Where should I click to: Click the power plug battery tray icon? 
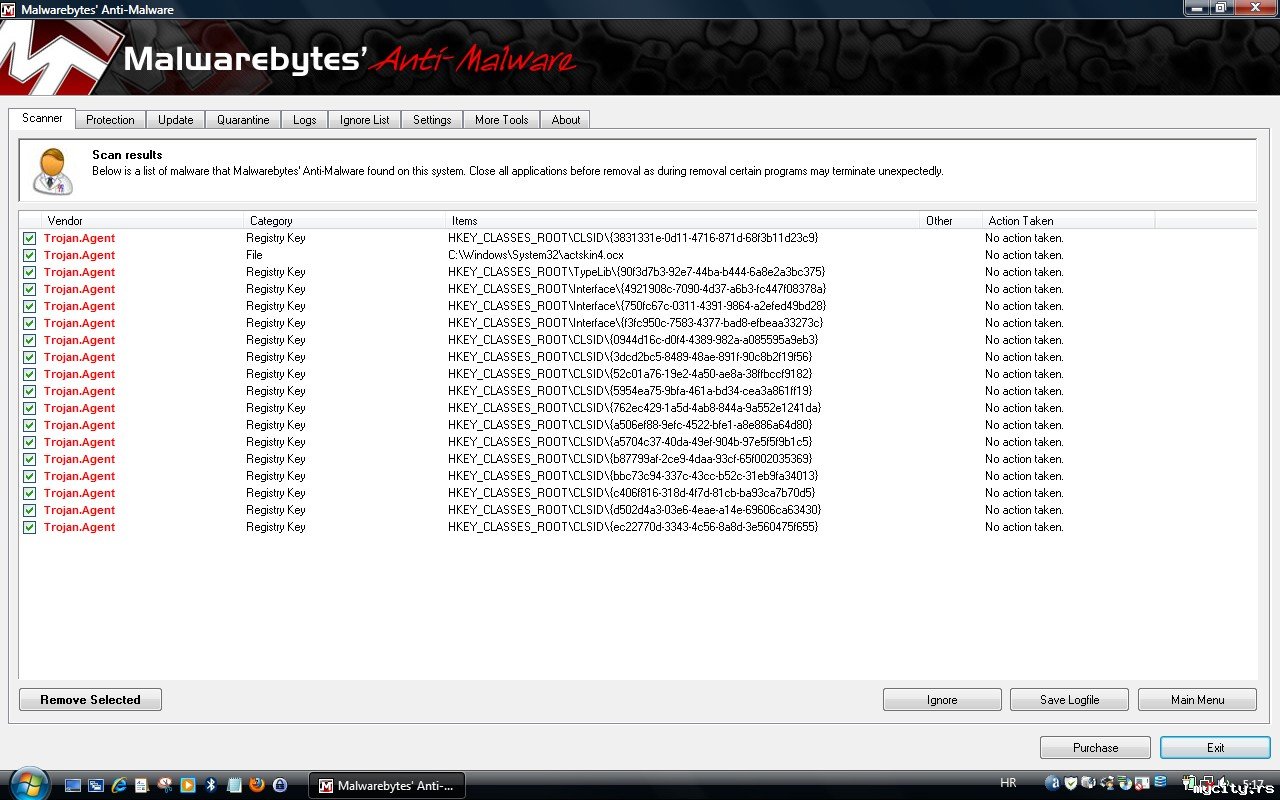[x=1191, y=783]
